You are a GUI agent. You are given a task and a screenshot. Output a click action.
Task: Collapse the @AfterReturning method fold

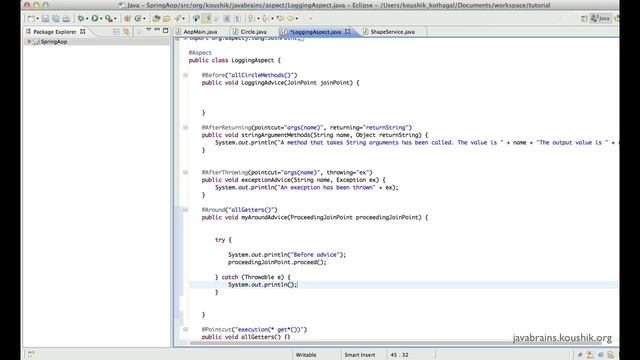185,127
